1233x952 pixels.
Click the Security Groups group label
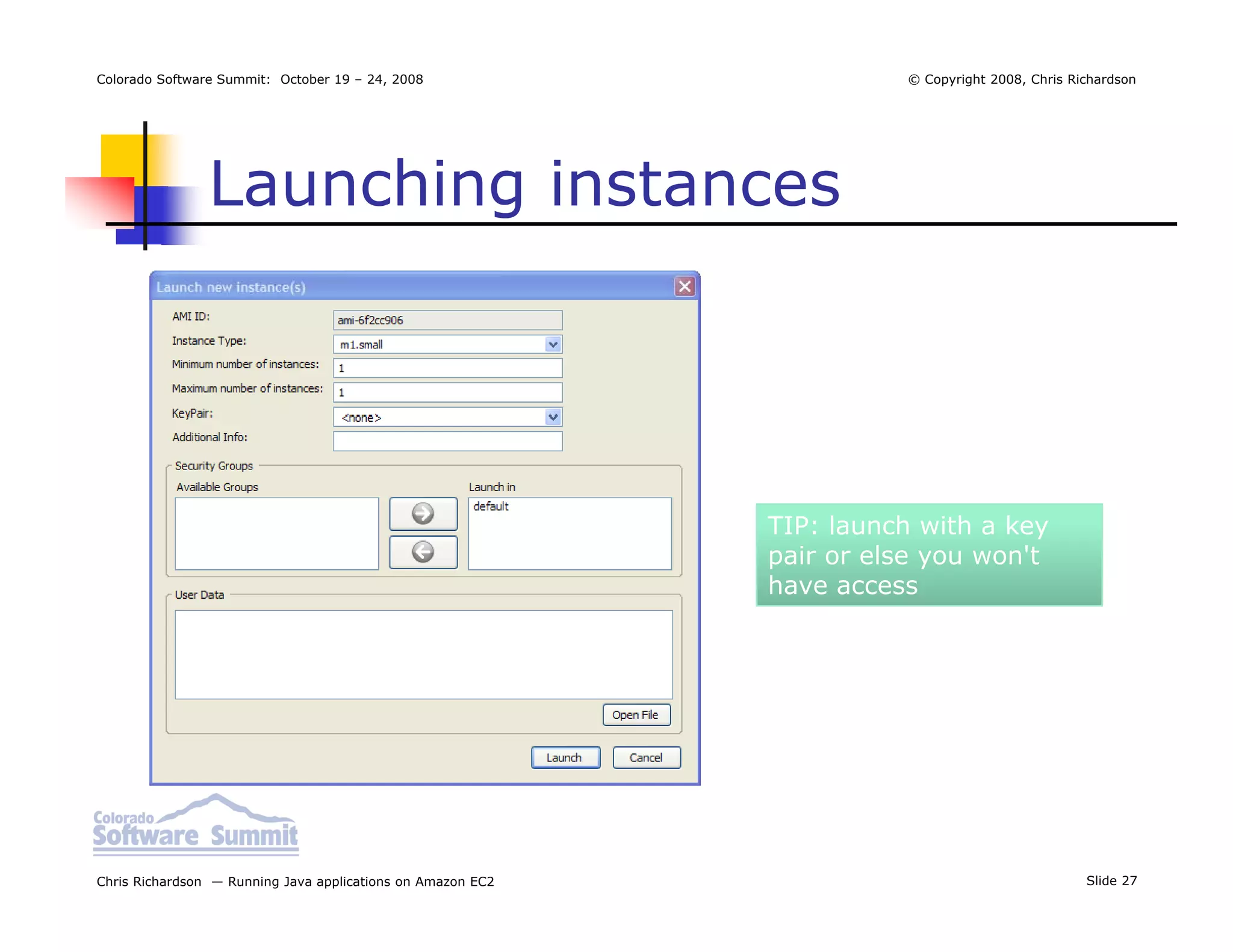[214, 466]
